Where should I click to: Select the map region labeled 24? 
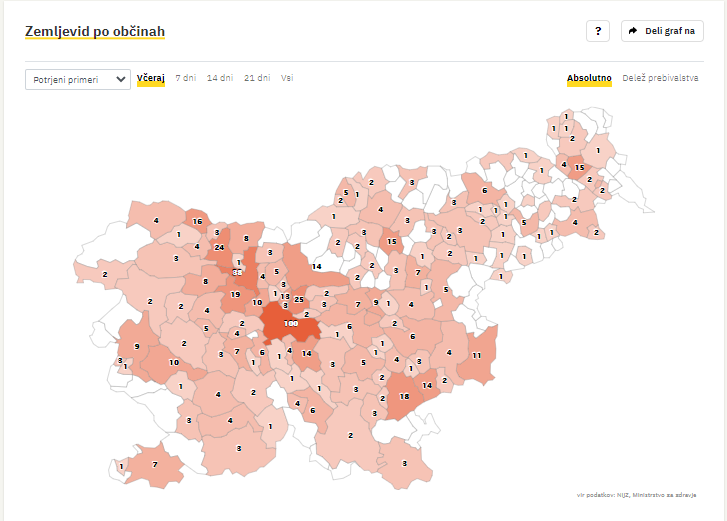point(219,247)
